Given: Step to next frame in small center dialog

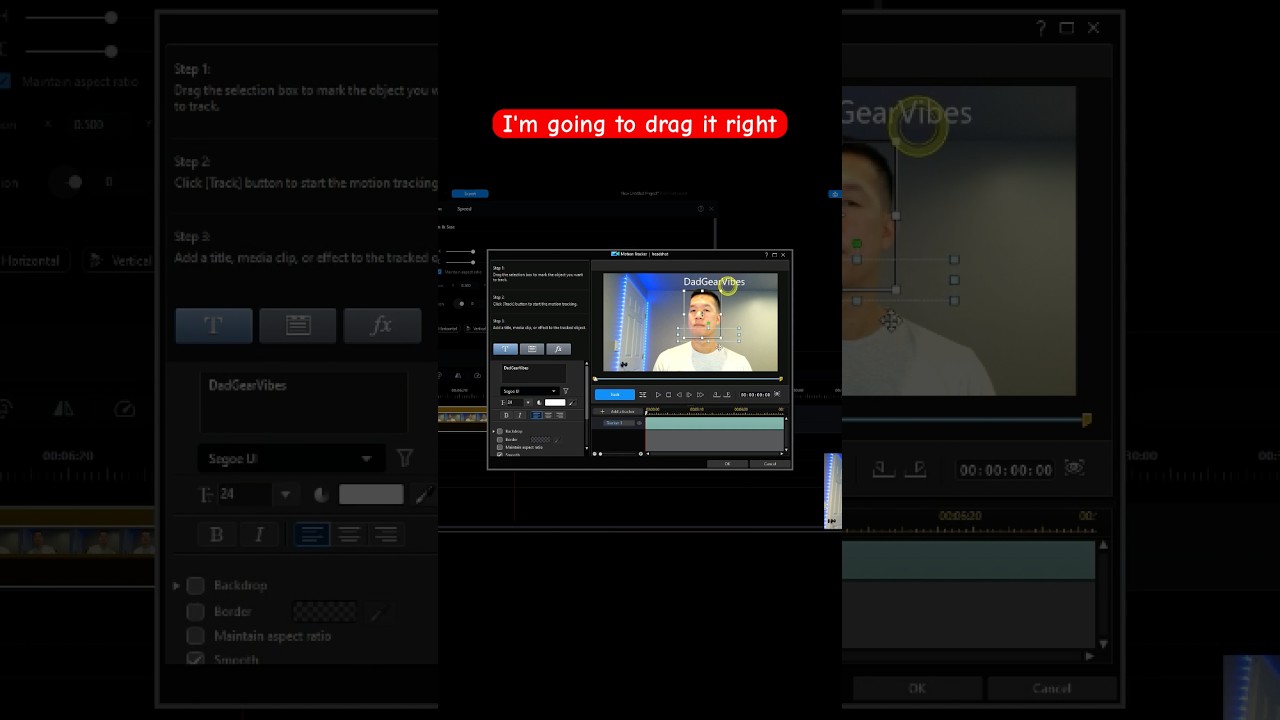Looking at the screenshot, I should coord(689,394).
